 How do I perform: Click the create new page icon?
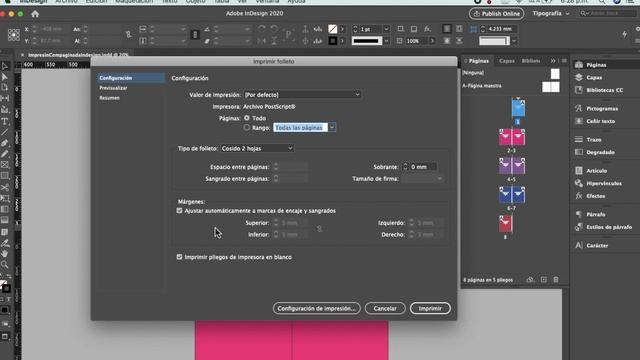tap(544, 280)
